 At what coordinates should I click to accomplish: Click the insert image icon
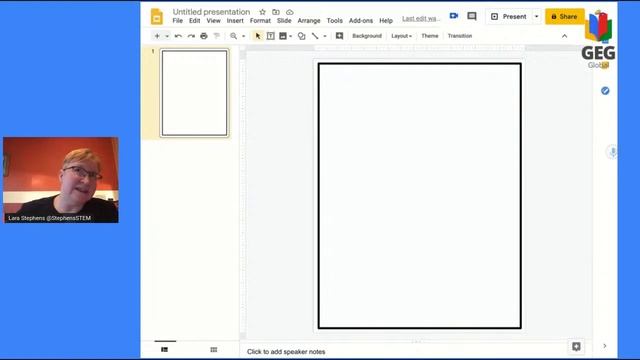[283, 36]
